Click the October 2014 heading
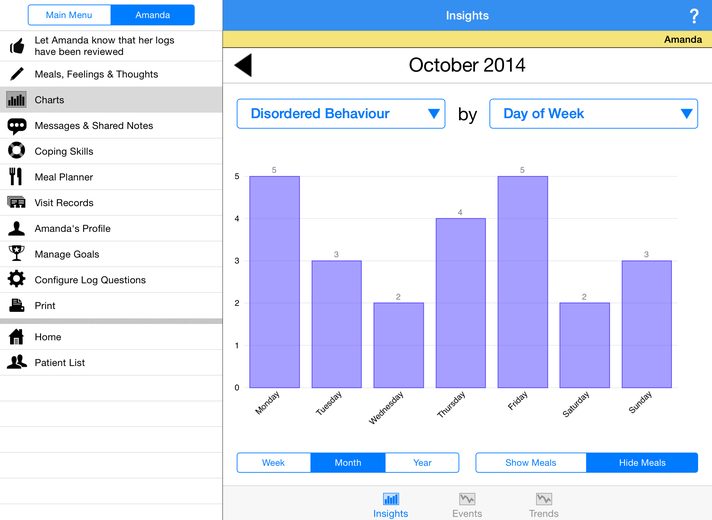Screen dimensions: 712x520 click(x=467, y=65)
